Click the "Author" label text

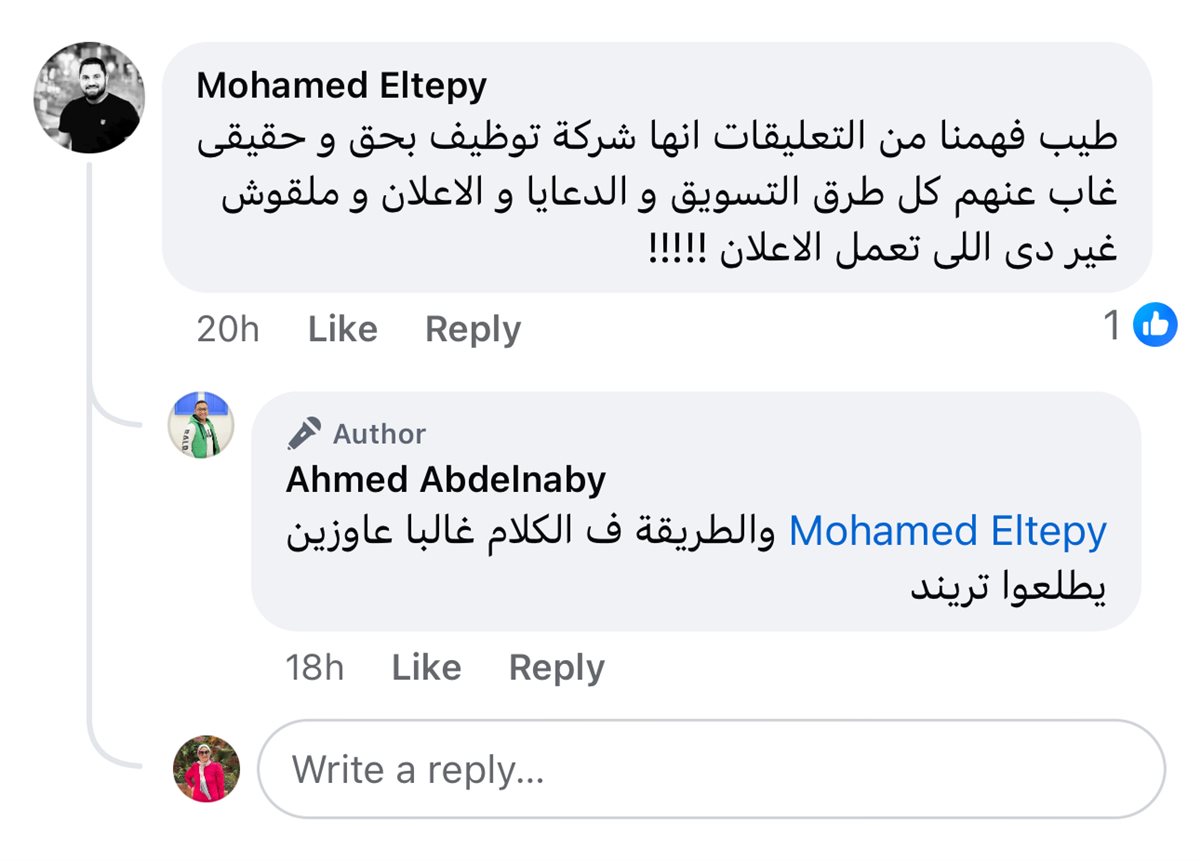click(379, 434)
